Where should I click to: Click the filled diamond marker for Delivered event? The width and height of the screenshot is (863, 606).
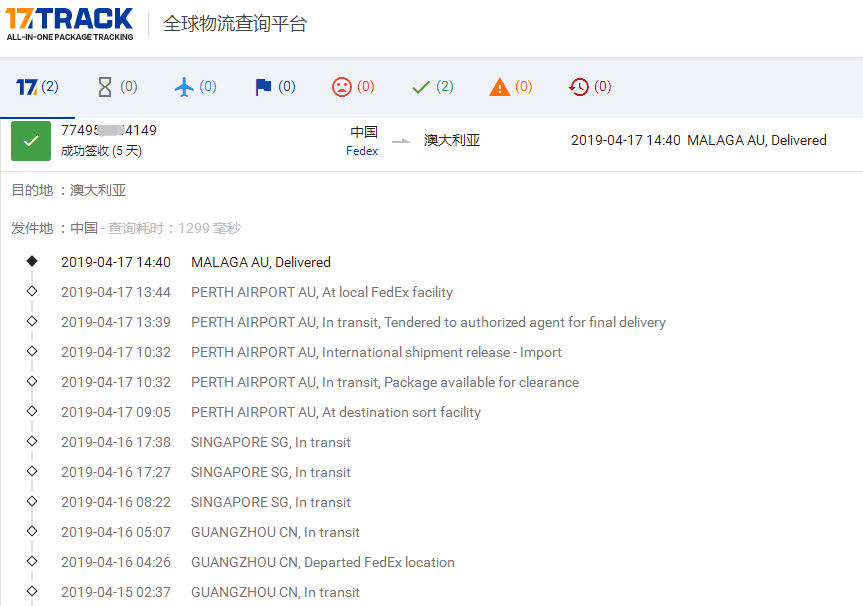pos(32,261)
